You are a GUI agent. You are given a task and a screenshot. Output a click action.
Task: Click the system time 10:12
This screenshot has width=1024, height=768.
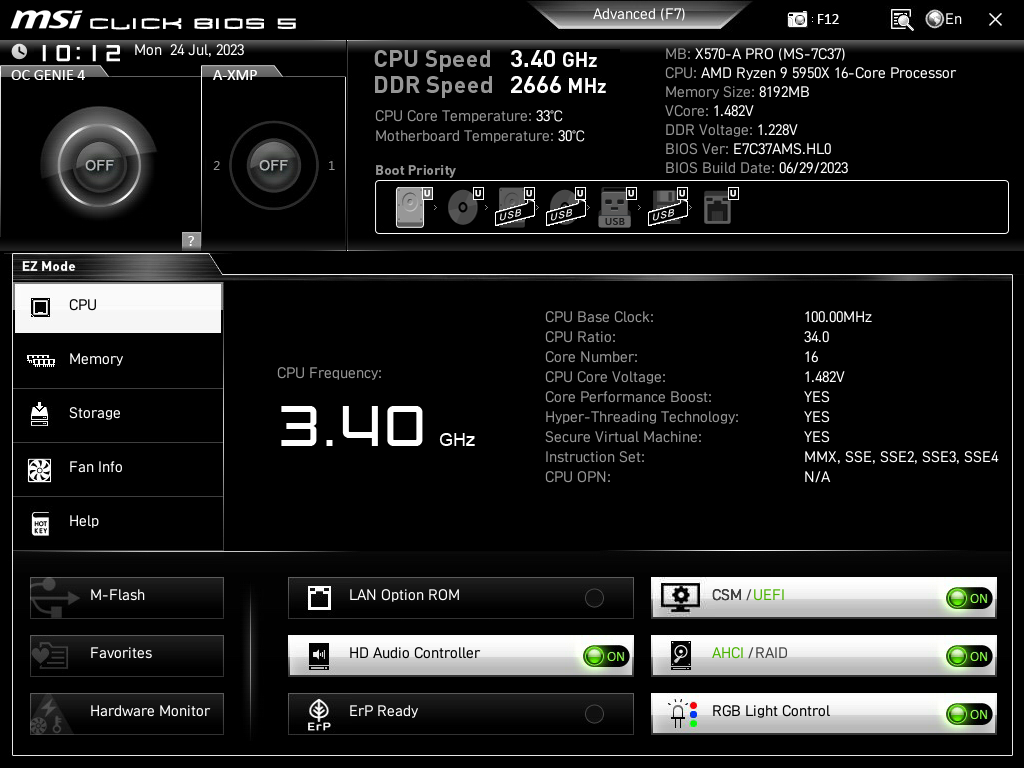coord(81,53)
